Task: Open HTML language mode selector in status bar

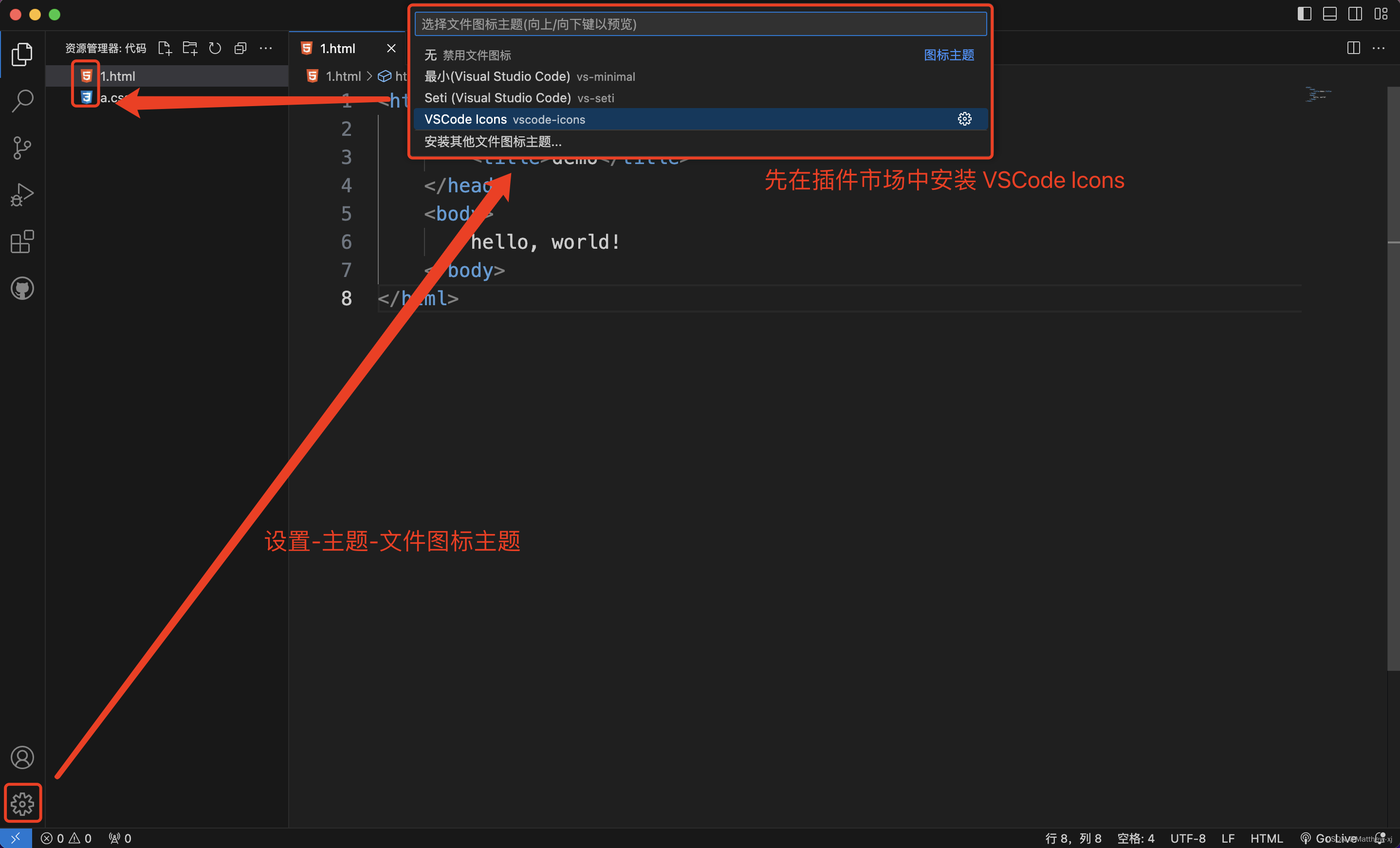Action: coord(1266,838)
